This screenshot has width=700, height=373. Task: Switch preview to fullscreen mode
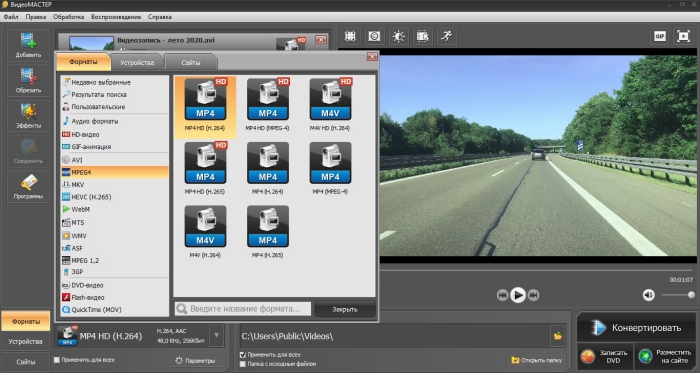(683, 36)
